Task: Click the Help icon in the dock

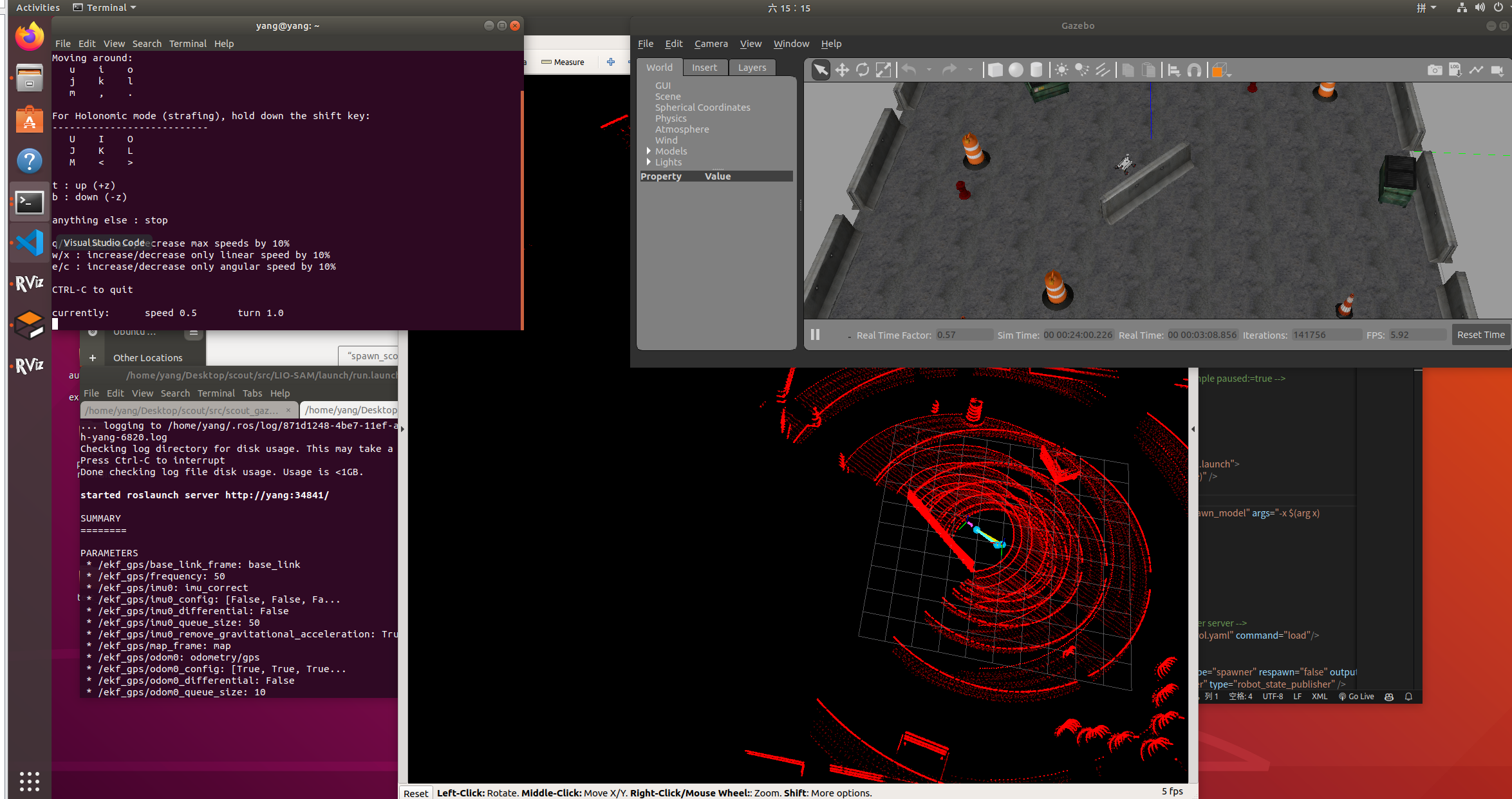Action: [x=29, y=161]
